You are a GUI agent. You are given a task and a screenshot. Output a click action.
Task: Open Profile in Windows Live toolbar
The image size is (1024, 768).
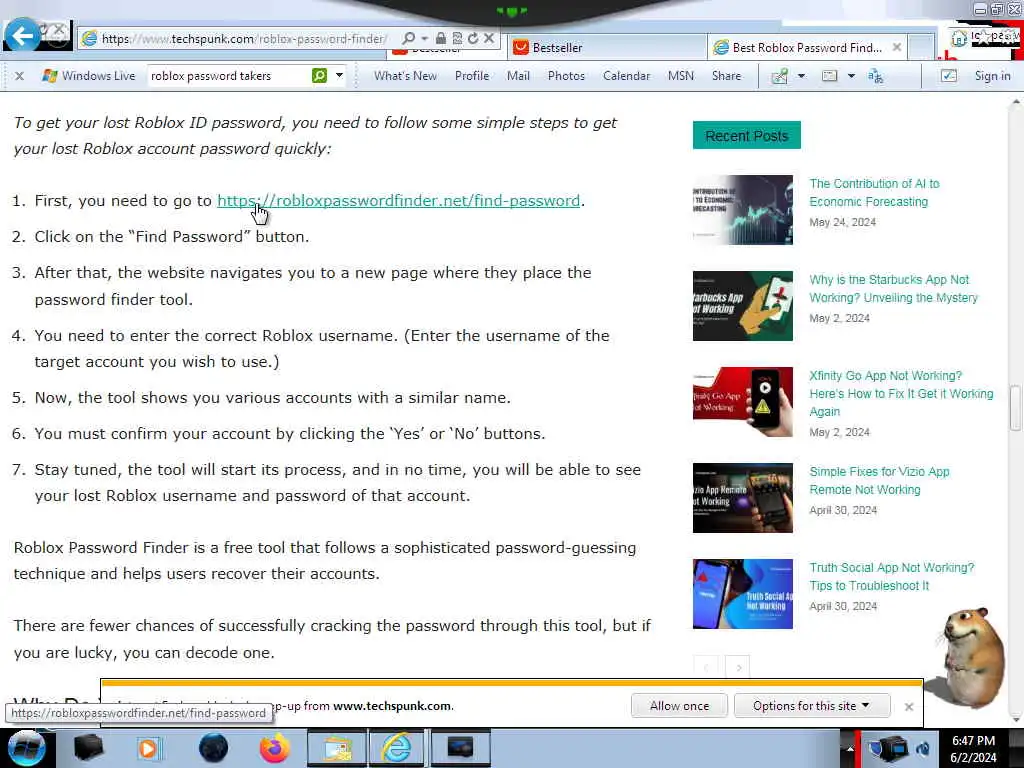coord(472,76)
